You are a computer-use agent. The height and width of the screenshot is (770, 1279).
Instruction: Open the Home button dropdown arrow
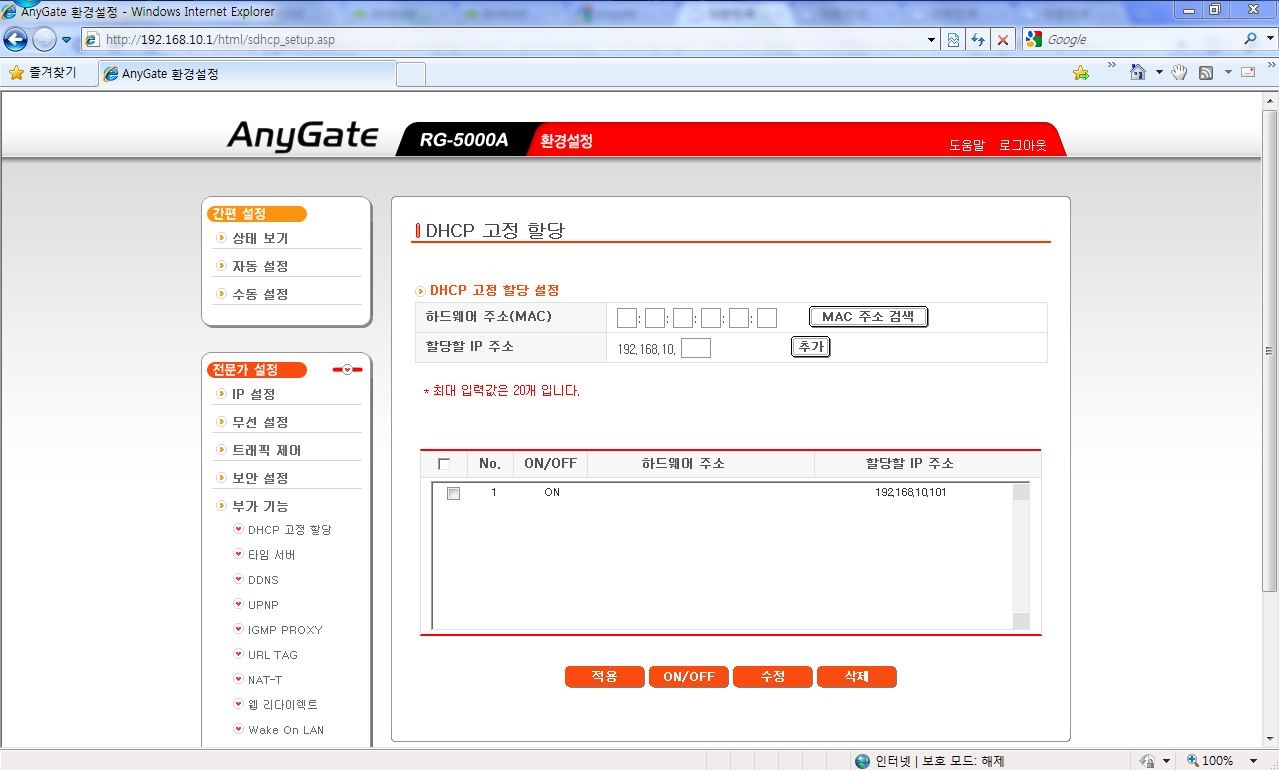click(1159, 73)
